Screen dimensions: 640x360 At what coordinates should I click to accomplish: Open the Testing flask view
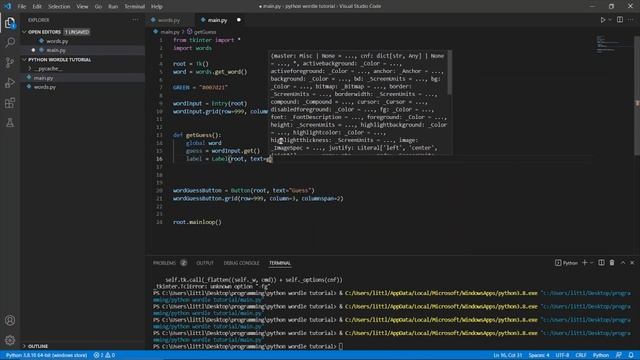(x=10, y=122)
